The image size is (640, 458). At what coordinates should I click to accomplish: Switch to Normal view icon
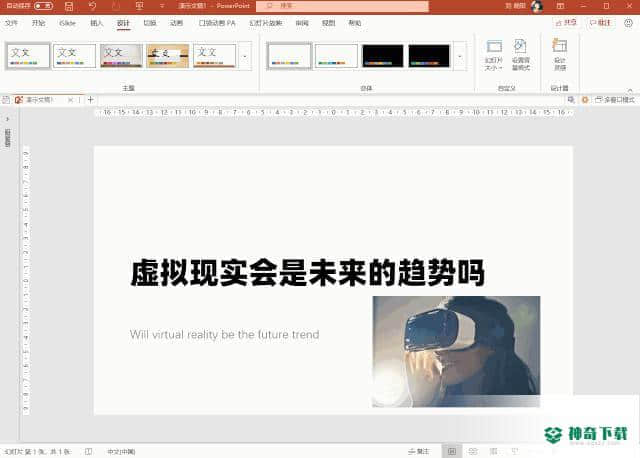[x=452, y=451]
